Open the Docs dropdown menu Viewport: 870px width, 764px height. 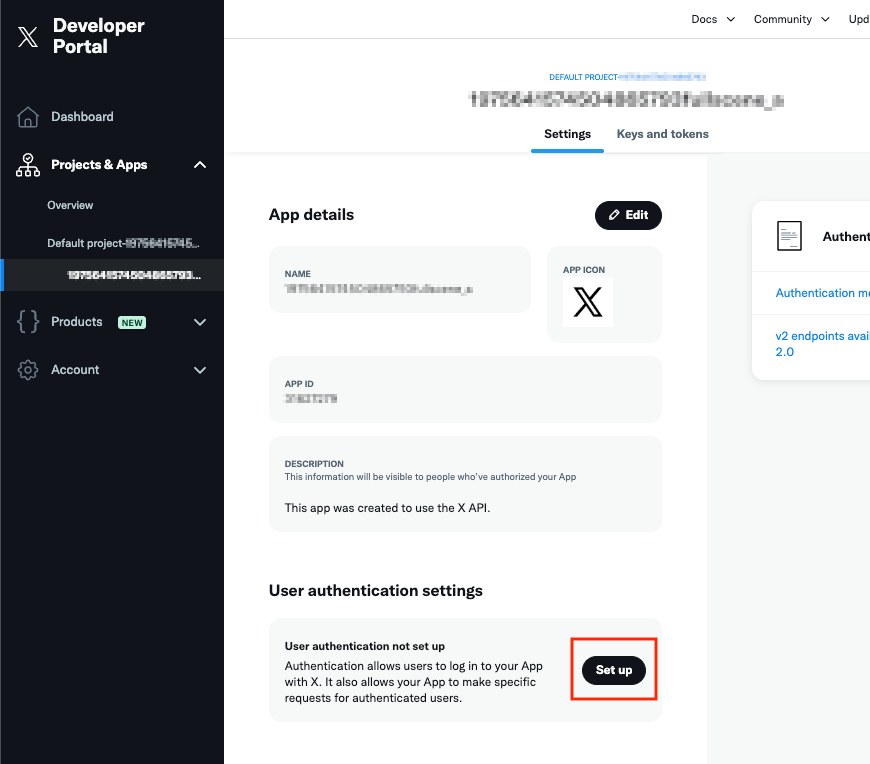(x=713, y=19)
